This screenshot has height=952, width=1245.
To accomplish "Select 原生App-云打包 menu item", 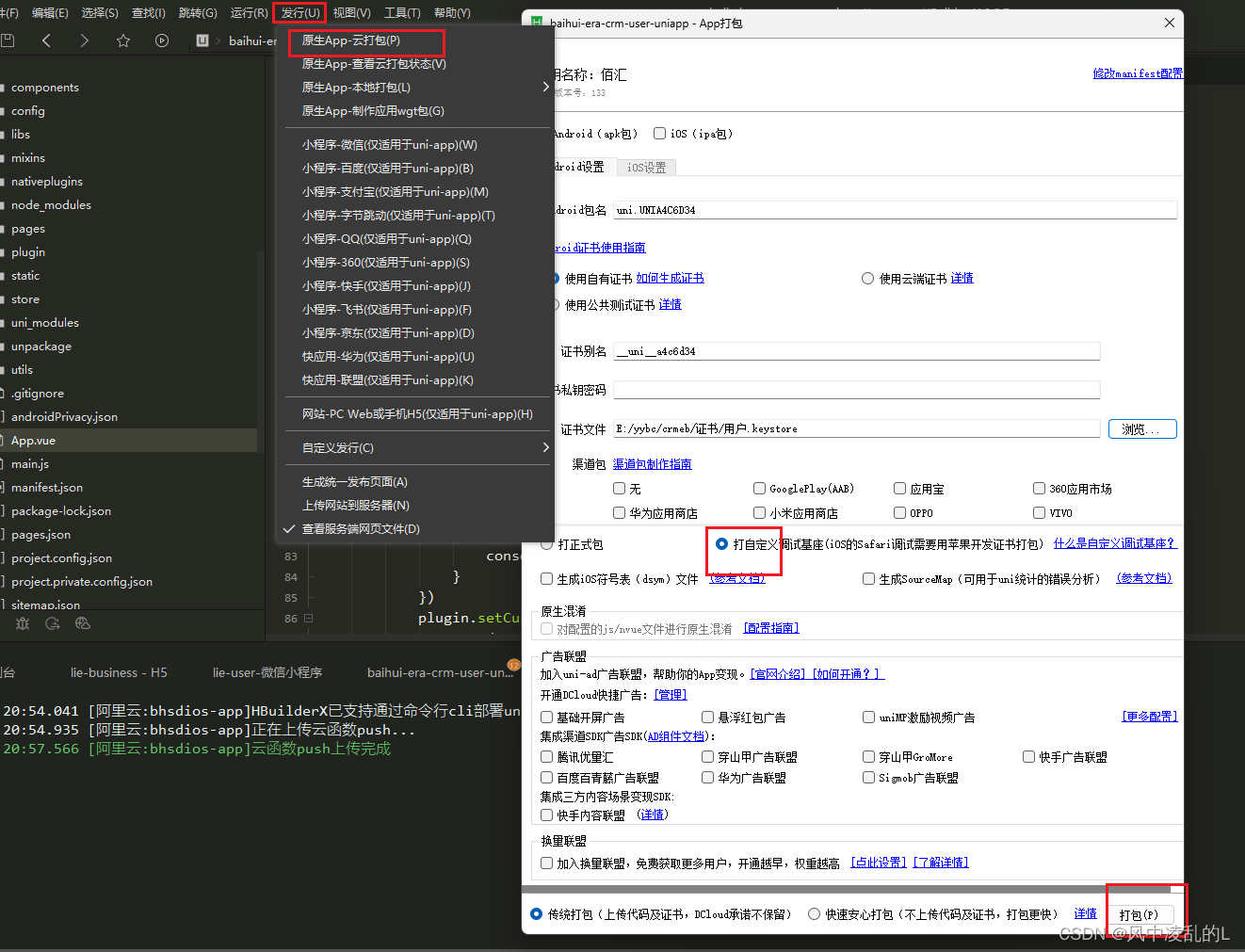I will click(366, 42).
